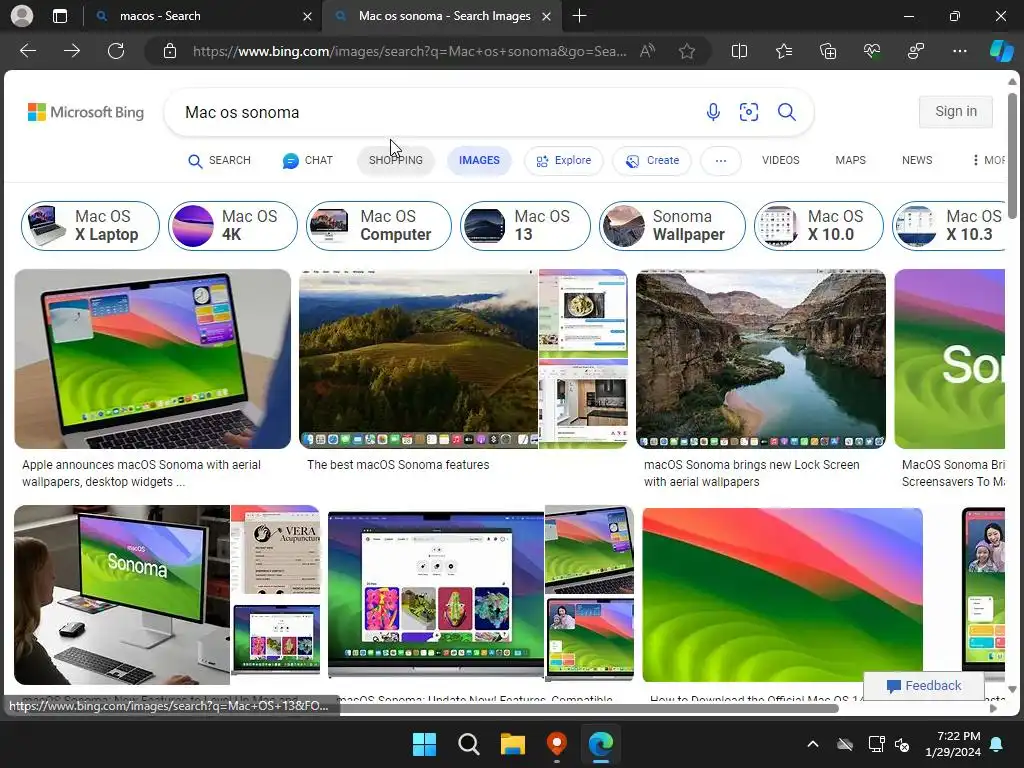Screen dimensions: 1024x768
Task: Click the Explore button
Action: 564,161
